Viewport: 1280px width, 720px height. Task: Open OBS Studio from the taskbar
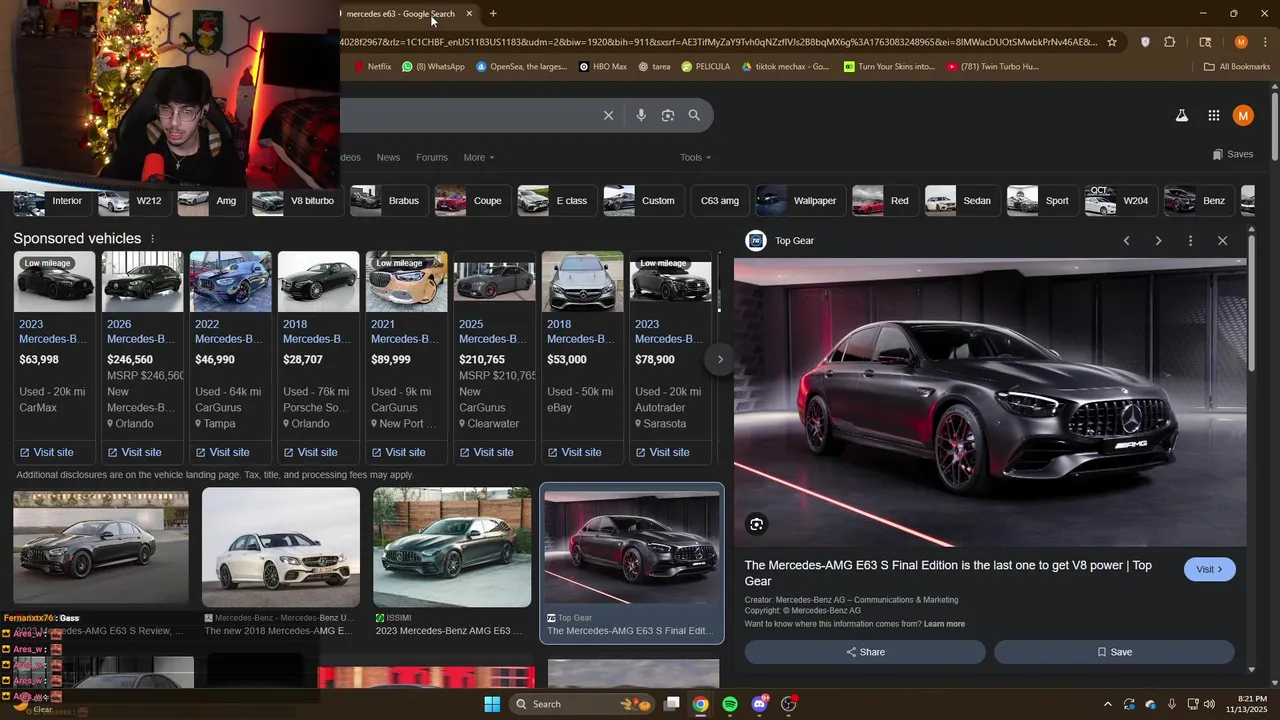[x=788, y=704]
